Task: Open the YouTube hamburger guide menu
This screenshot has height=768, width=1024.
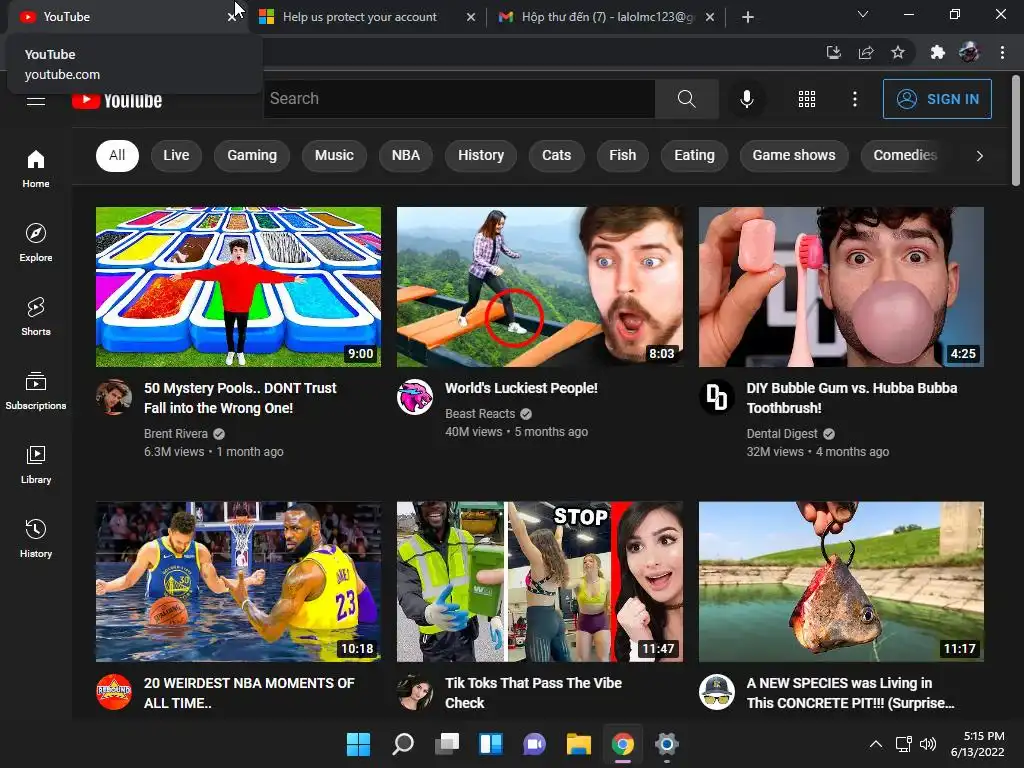Action: (36, 100)
